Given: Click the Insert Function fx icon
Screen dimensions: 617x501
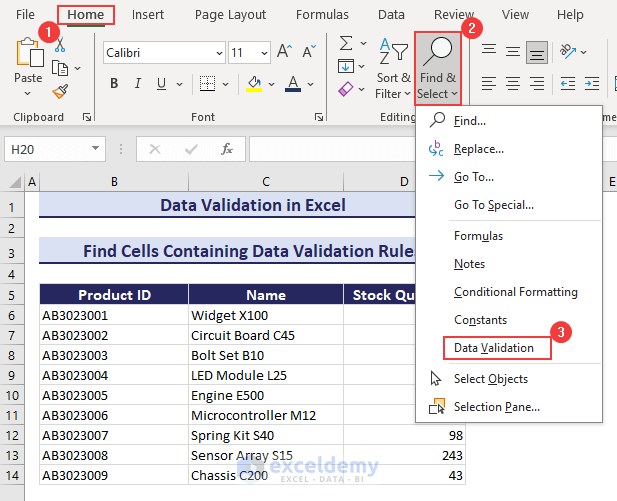Looking at the screenshot, I should 227,149.
